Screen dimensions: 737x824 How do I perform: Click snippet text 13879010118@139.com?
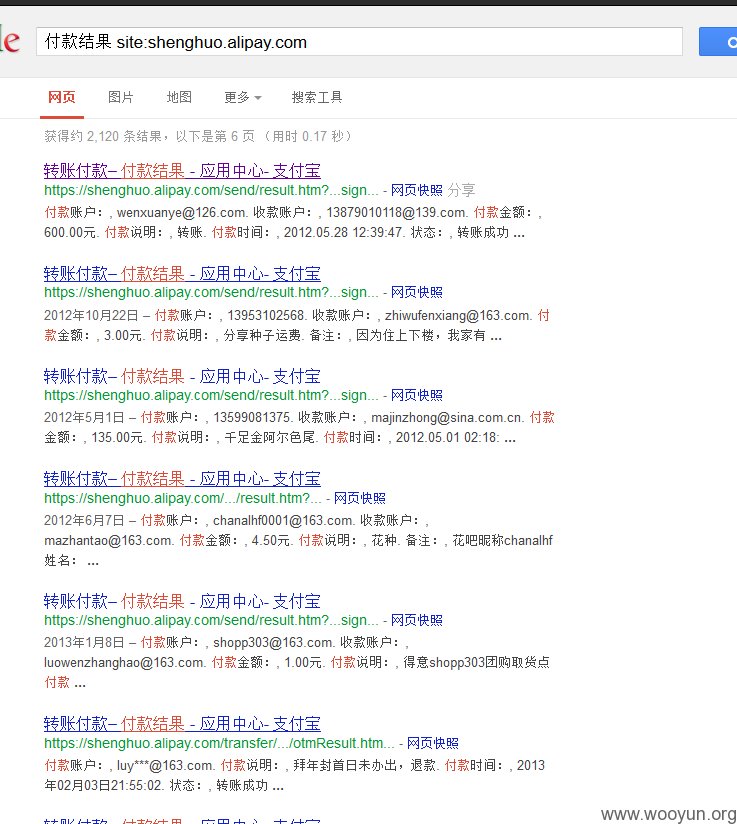click(x=397, y=212)
